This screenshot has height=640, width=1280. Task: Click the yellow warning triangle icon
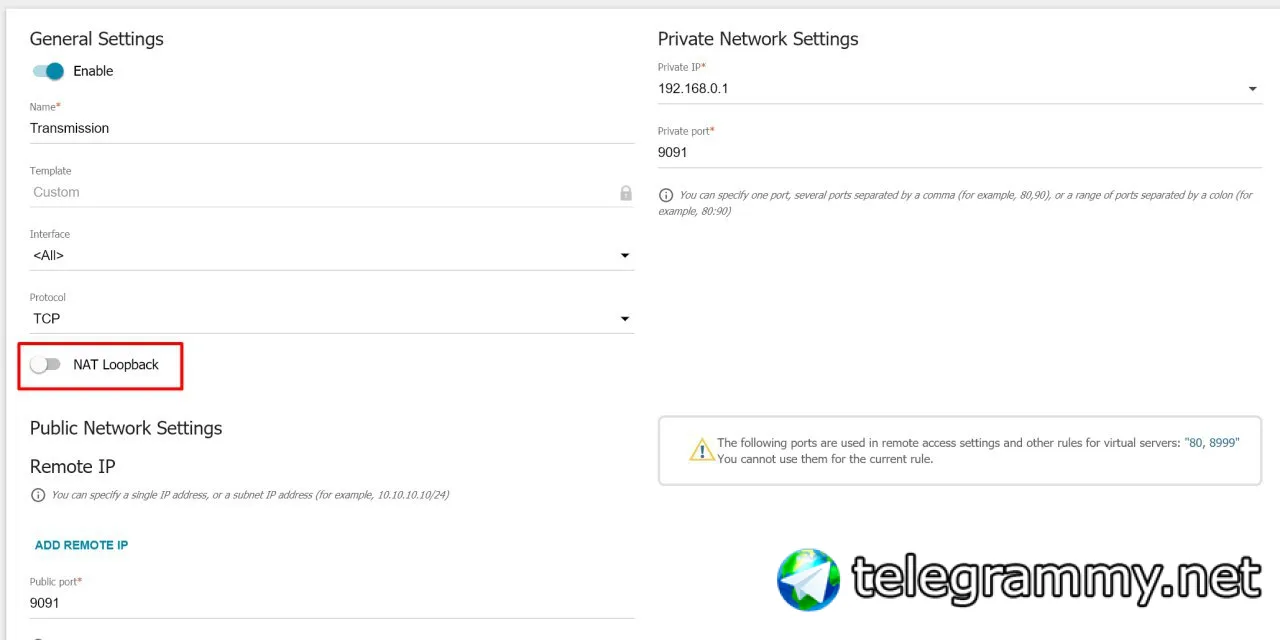[x=702, y=450]
